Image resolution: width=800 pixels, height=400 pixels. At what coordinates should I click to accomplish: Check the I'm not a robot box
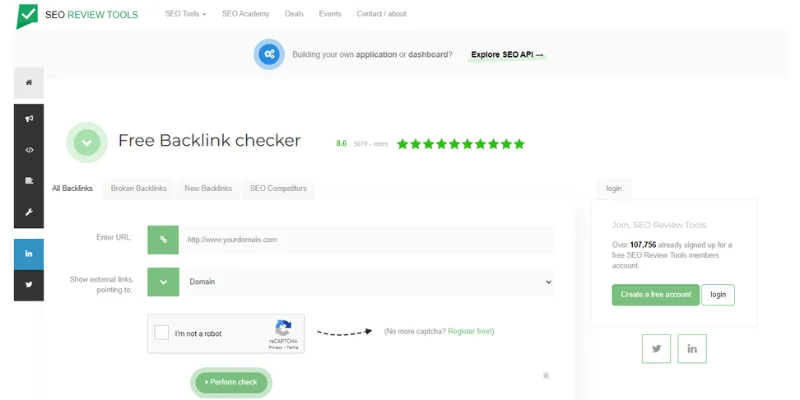pos(162,333)
